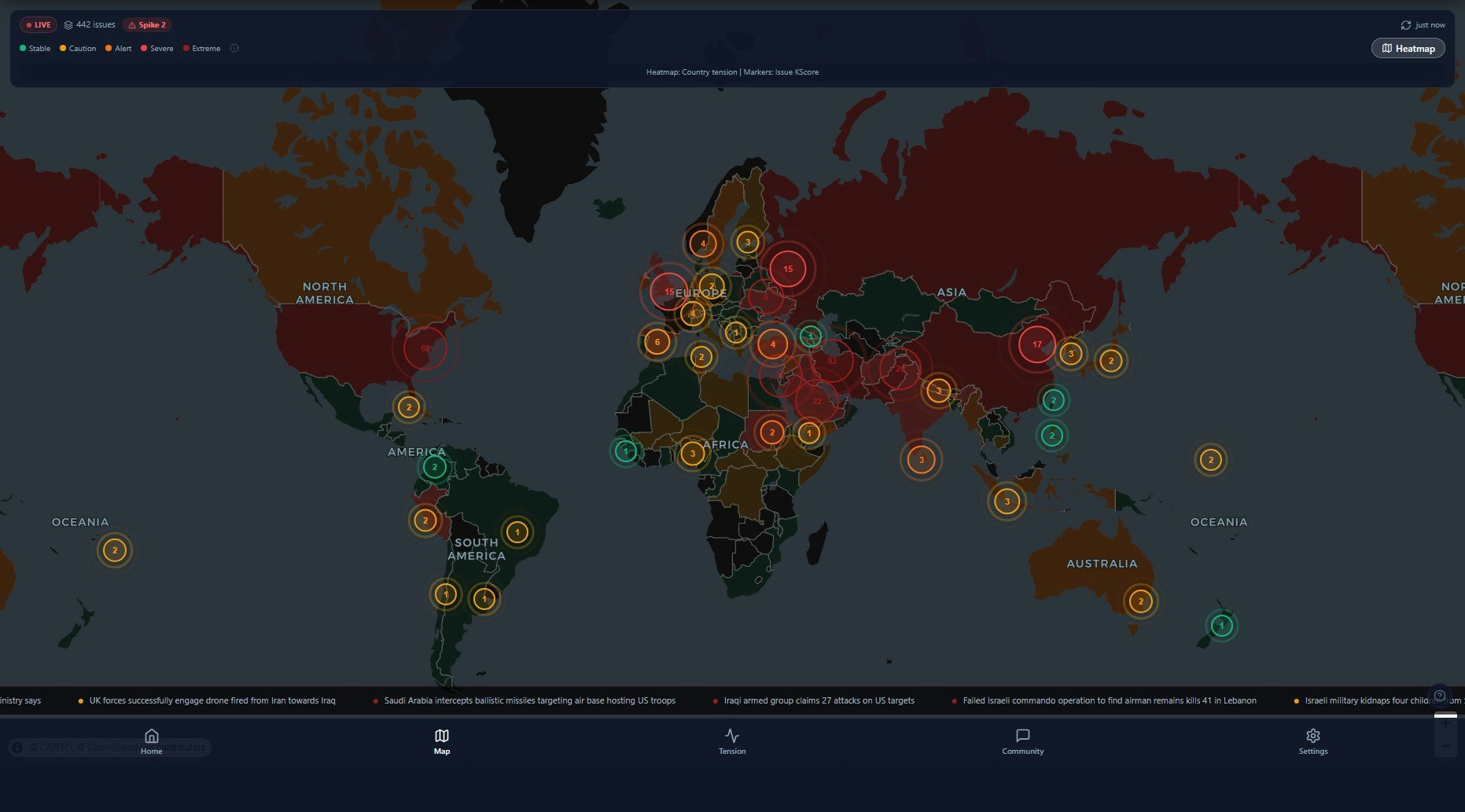The image size is (1465, 812).
Task: Click the AUSTRALIA map label
Action: pyautogui.click(x=1102, y=564)
